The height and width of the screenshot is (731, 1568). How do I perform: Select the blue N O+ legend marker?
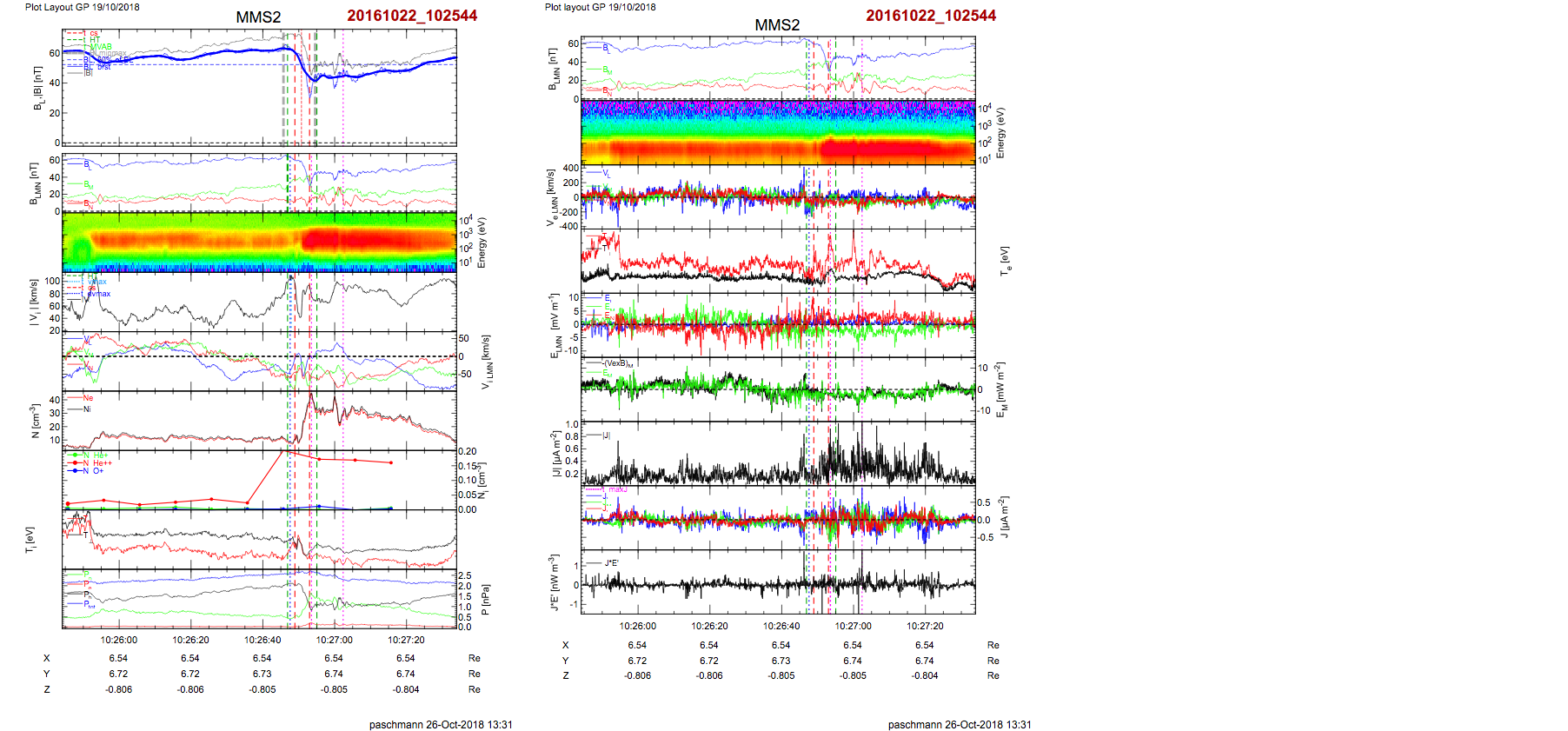pyautogui.click(x=76, y=471)
